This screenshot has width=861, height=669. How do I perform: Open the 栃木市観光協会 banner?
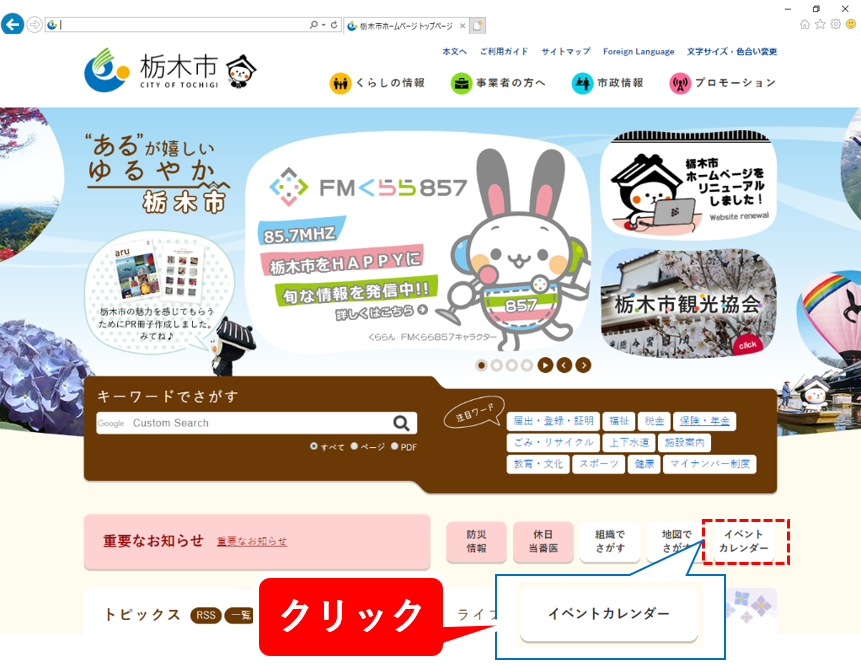[x=688, y=303]
